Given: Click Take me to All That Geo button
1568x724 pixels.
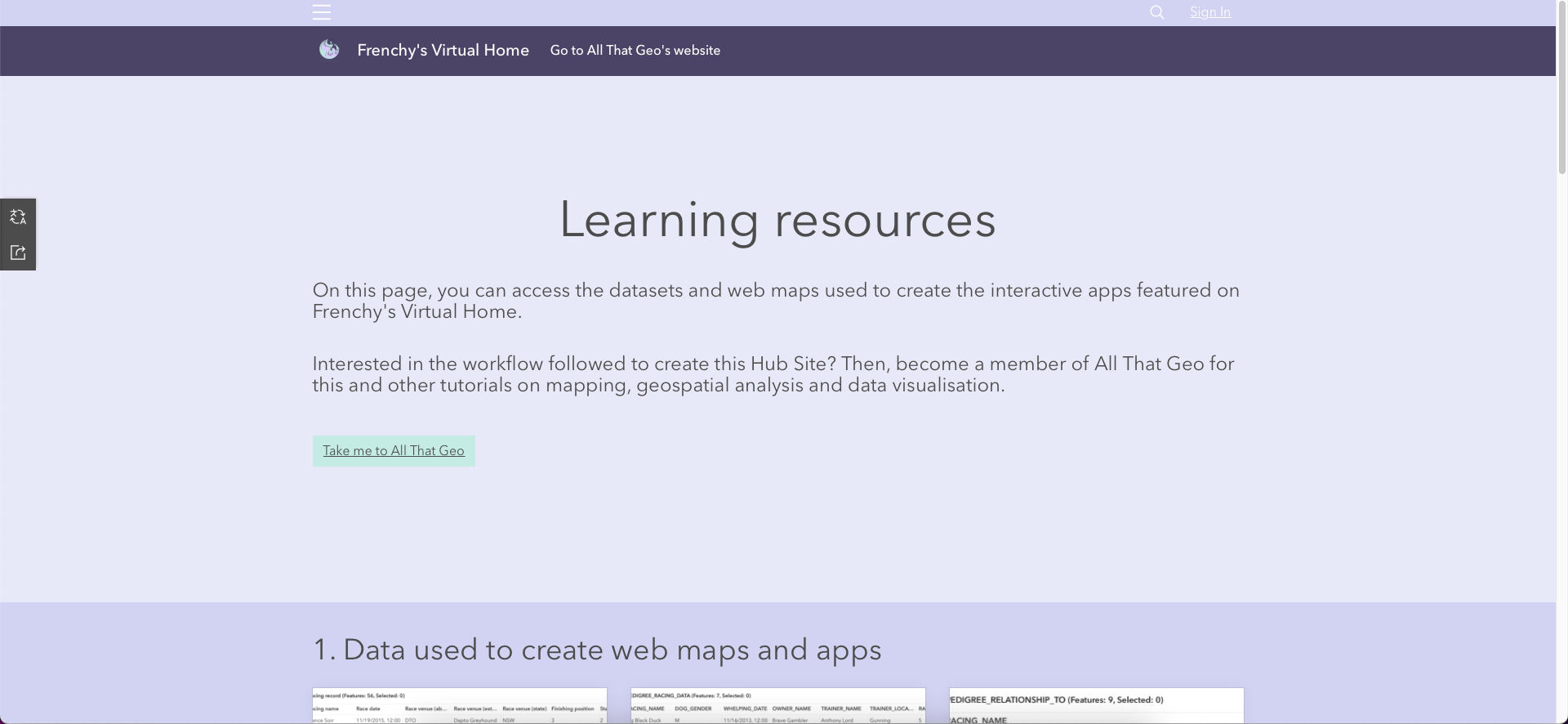Looking at the screenshot, I should 394,451.
